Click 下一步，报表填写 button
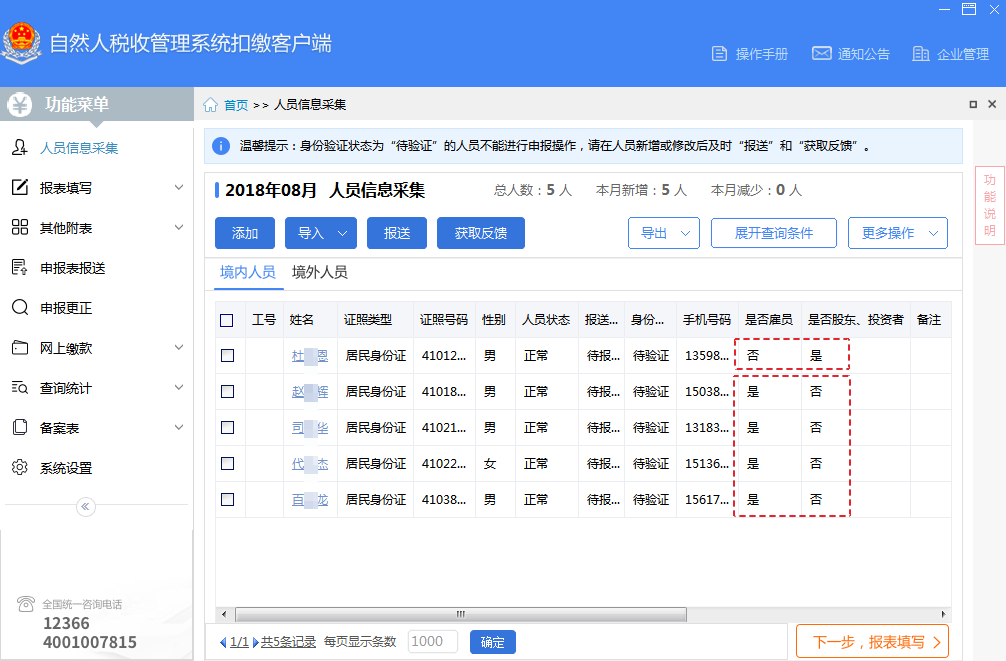1006x661 pixels. pyautogui.click(x=873, y=642)
